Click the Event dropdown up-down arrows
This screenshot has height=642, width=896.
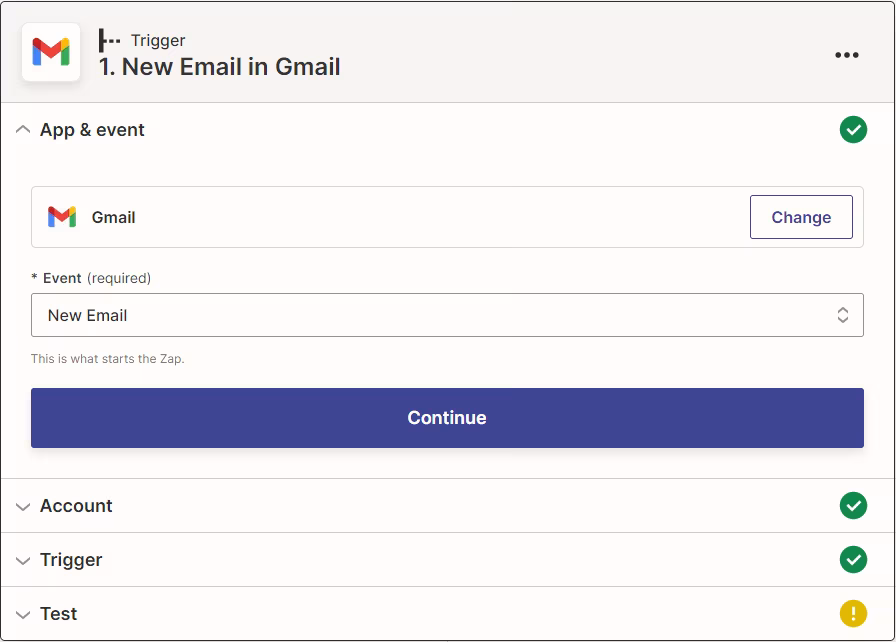(x=842, y=315)
